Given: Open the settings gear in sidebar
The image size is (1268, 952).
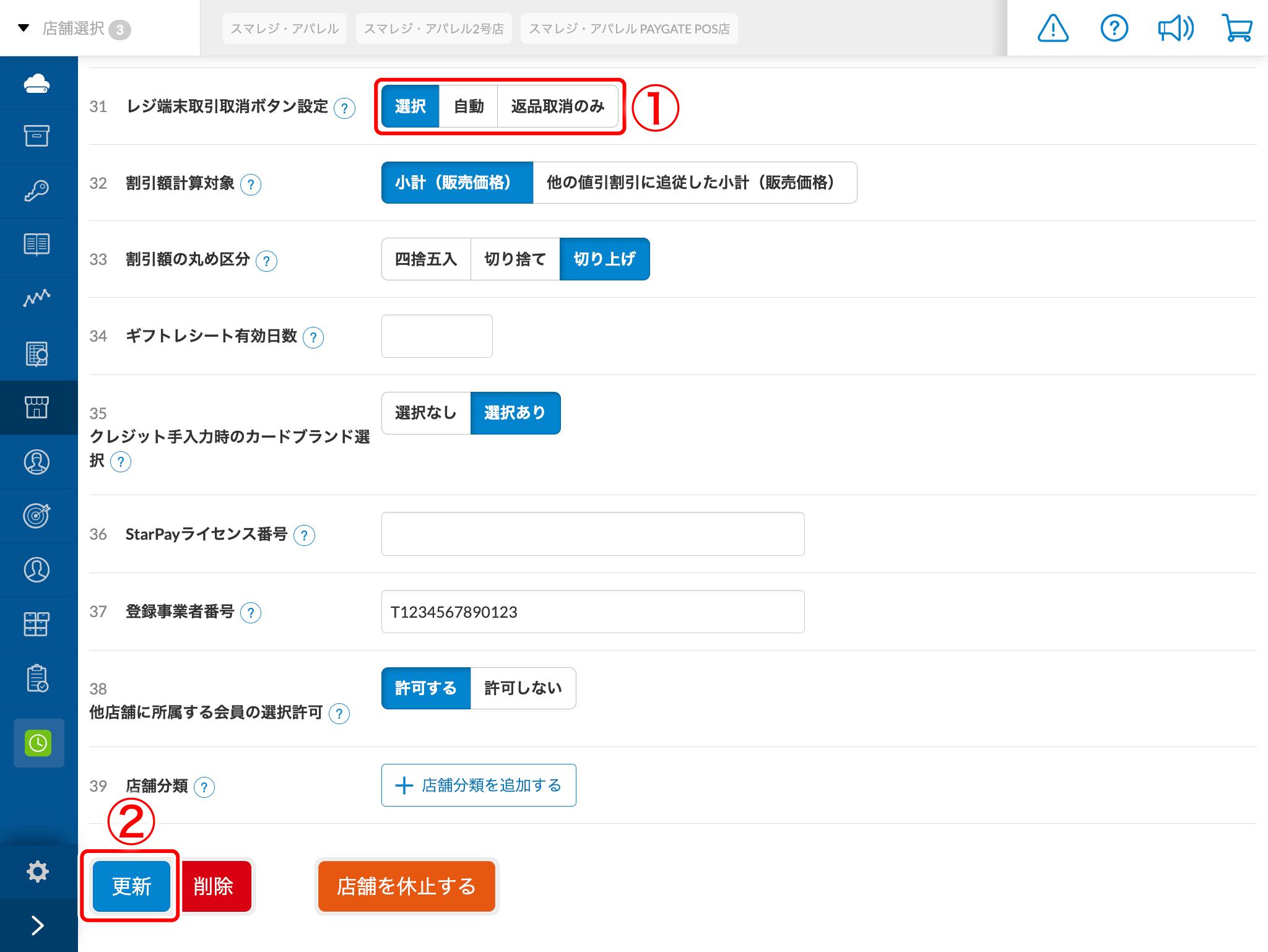Looking at the screenshot, I should 38,871.
